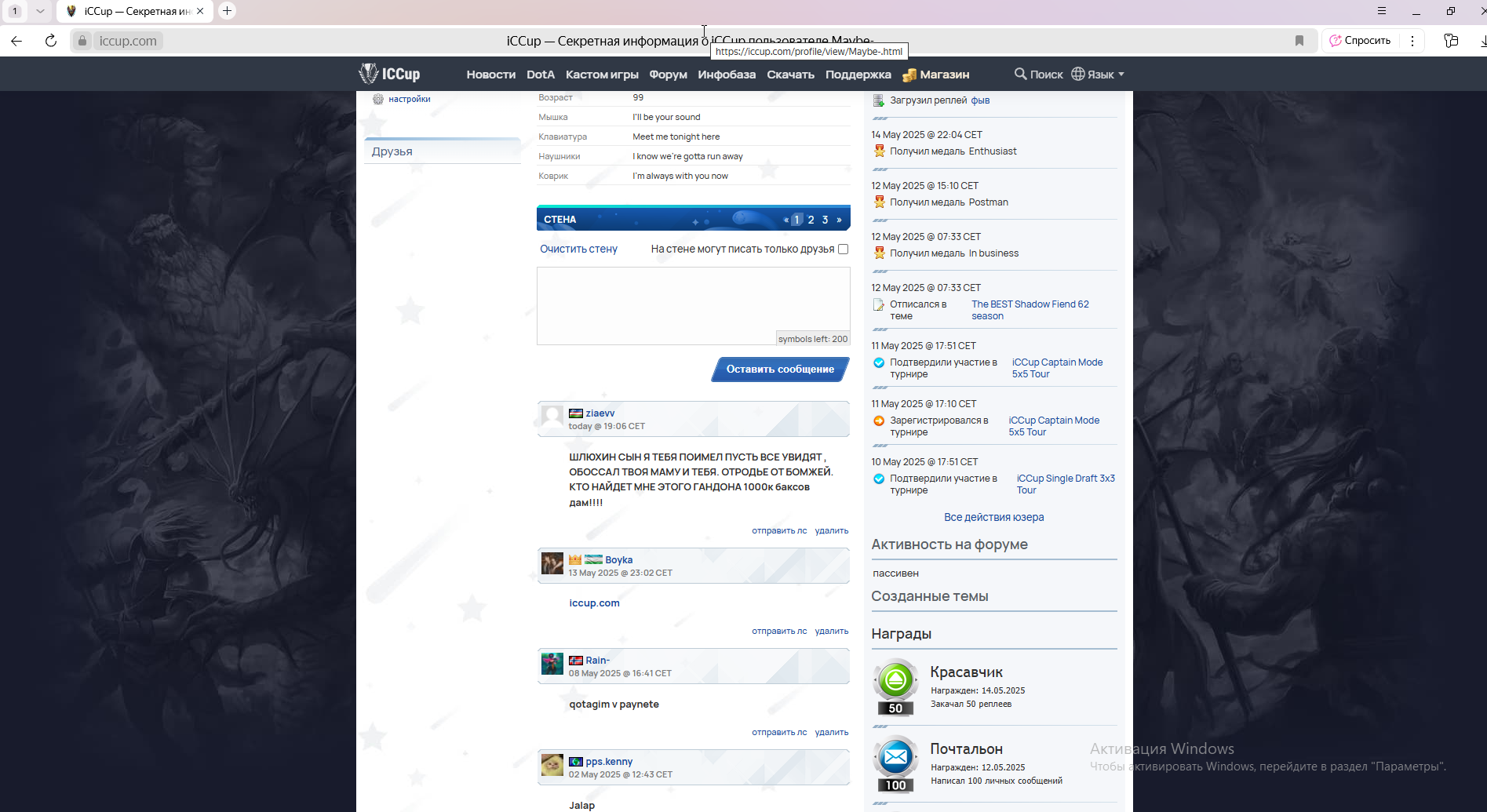Open the browser three-dot menu
The width and height of the screenshot is (1487, 812).
tap(1412, 41)
